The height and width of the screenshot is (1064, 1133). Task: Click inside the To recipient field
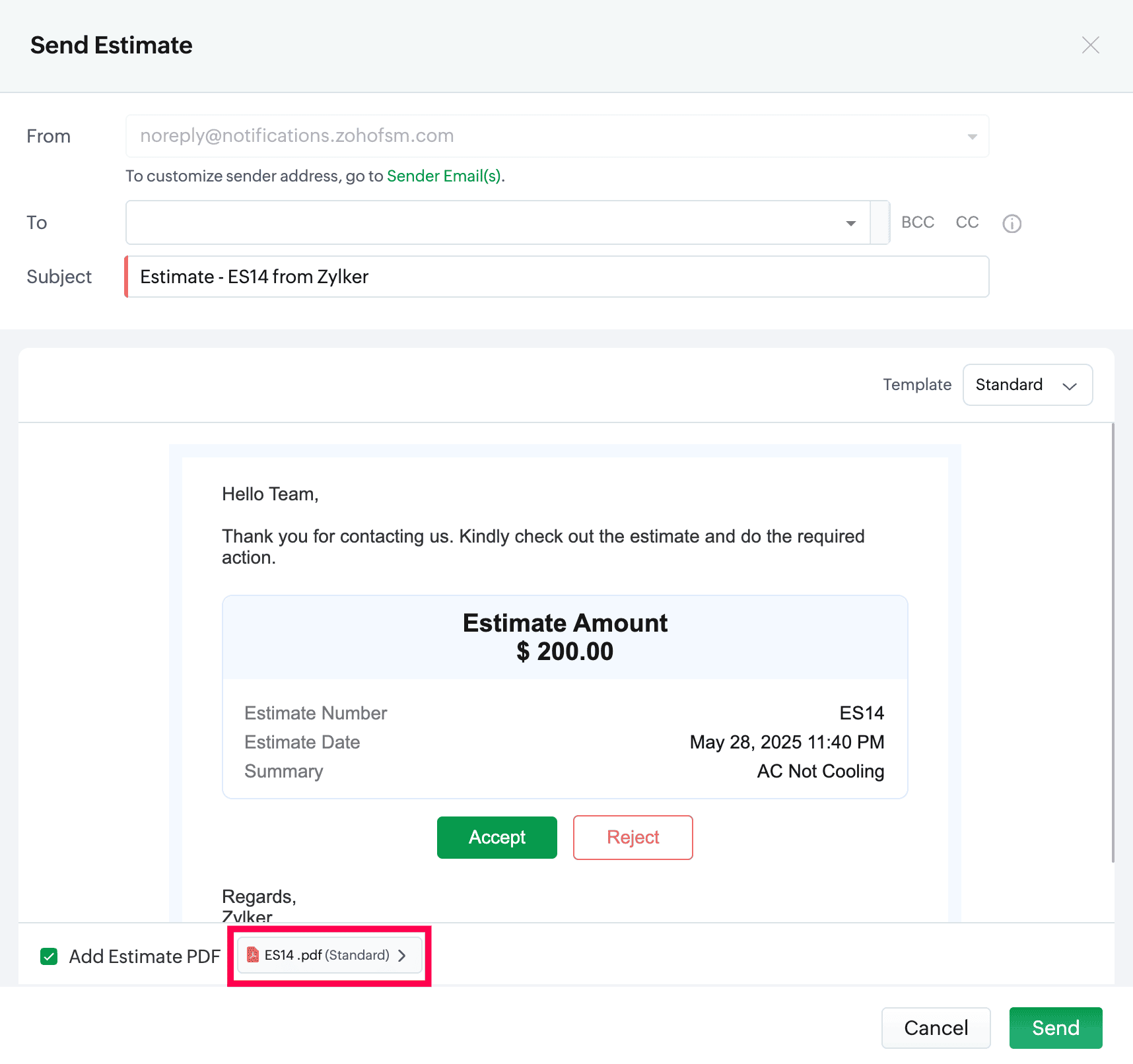[x=482, y=223]
